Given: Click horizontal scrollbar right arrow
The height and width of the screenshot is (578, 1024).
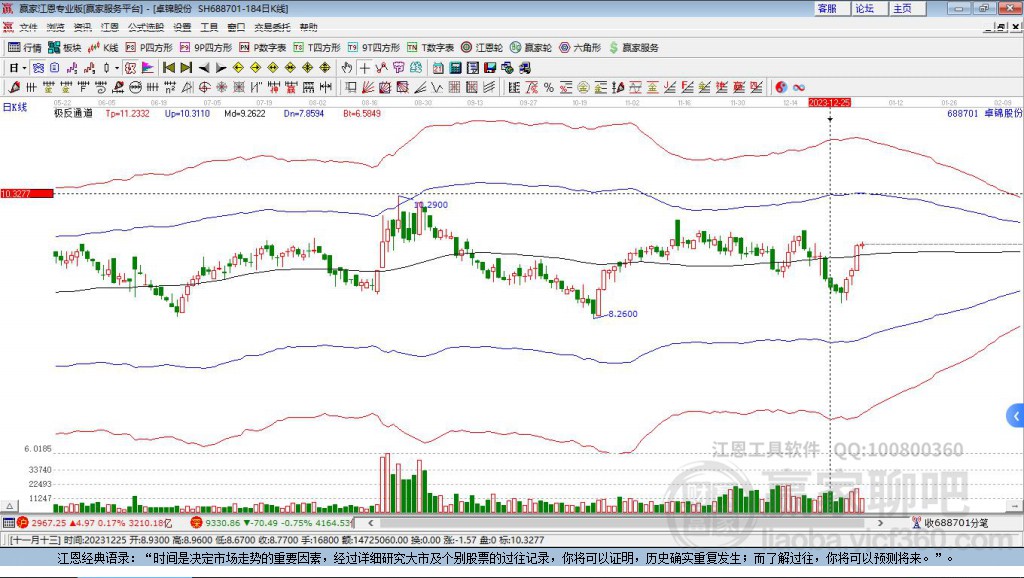Looking at the screenshot, I should pos(880,522).
